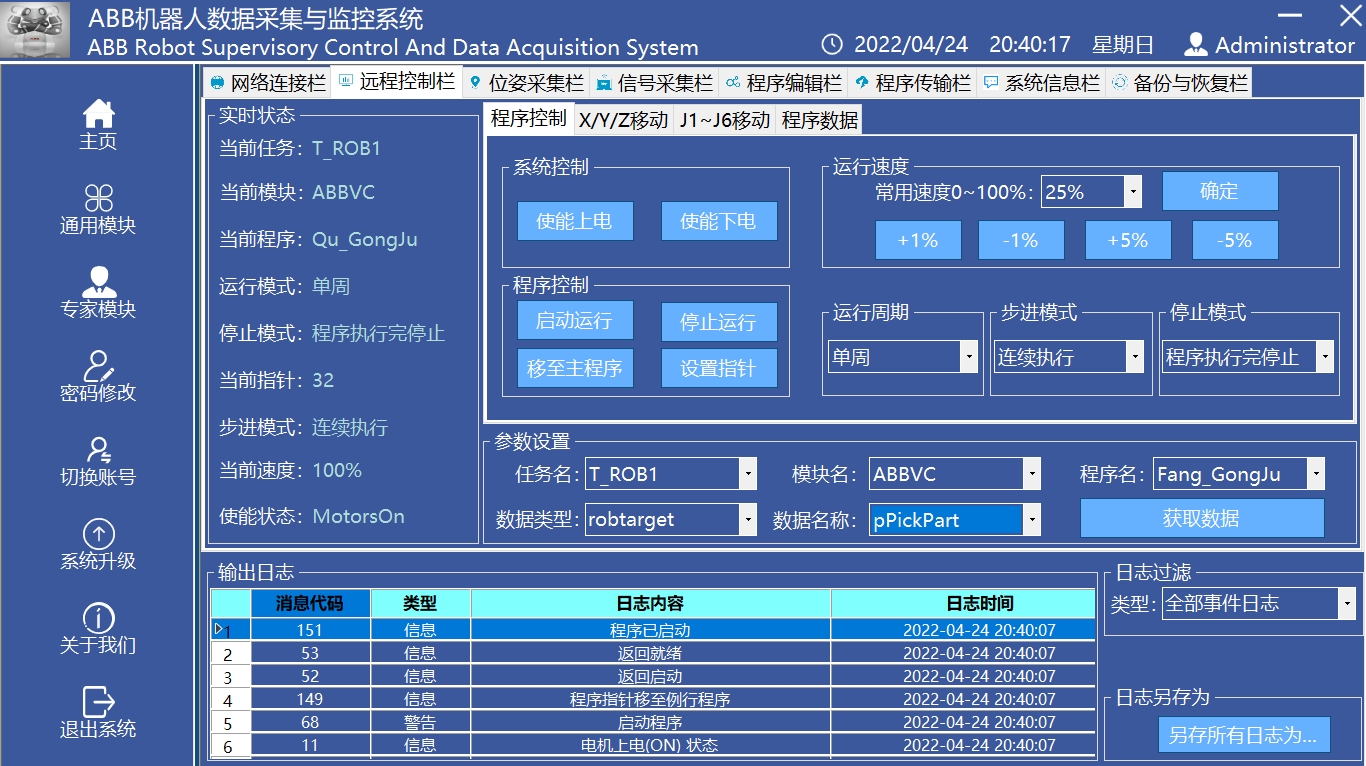
Task: Click the 停止运行 button
Action: coord(719,322)
